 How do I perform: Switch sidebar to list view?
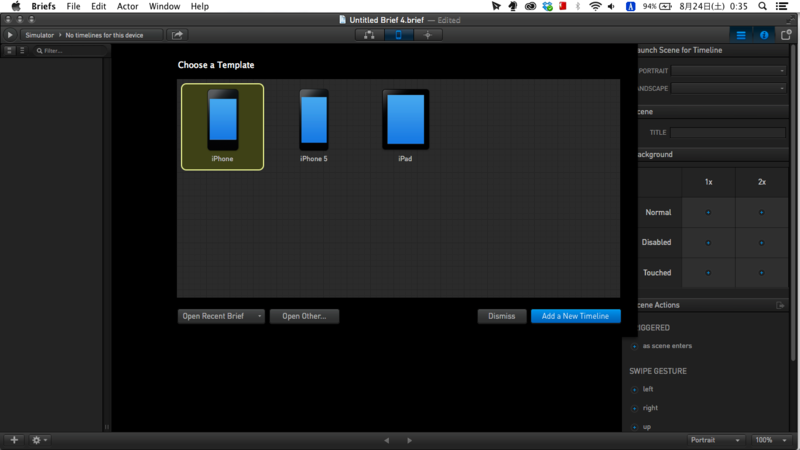click(x=22, y=51)
